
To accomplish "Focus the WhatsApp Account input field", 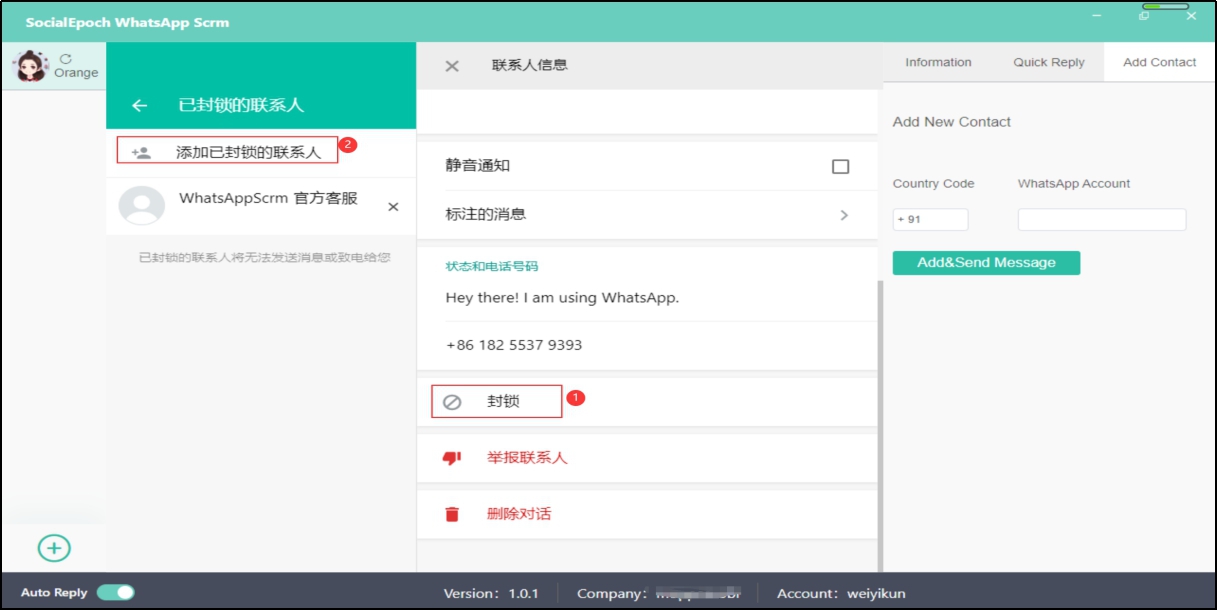I will [1102, 220].
